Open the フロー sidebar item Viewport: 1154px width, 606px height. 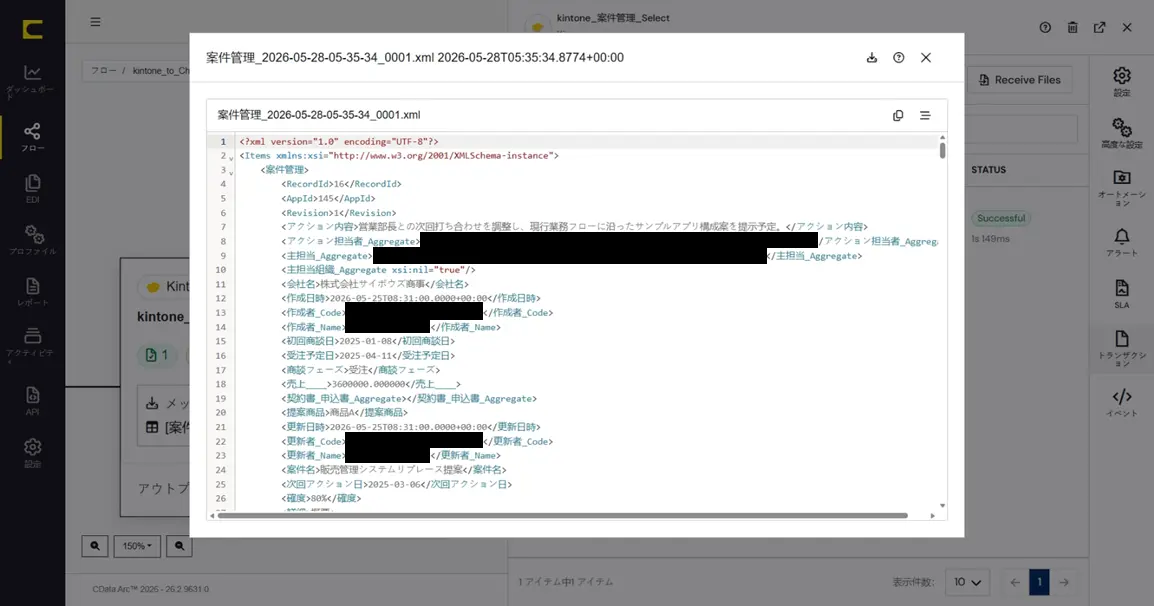coord(32,137)
